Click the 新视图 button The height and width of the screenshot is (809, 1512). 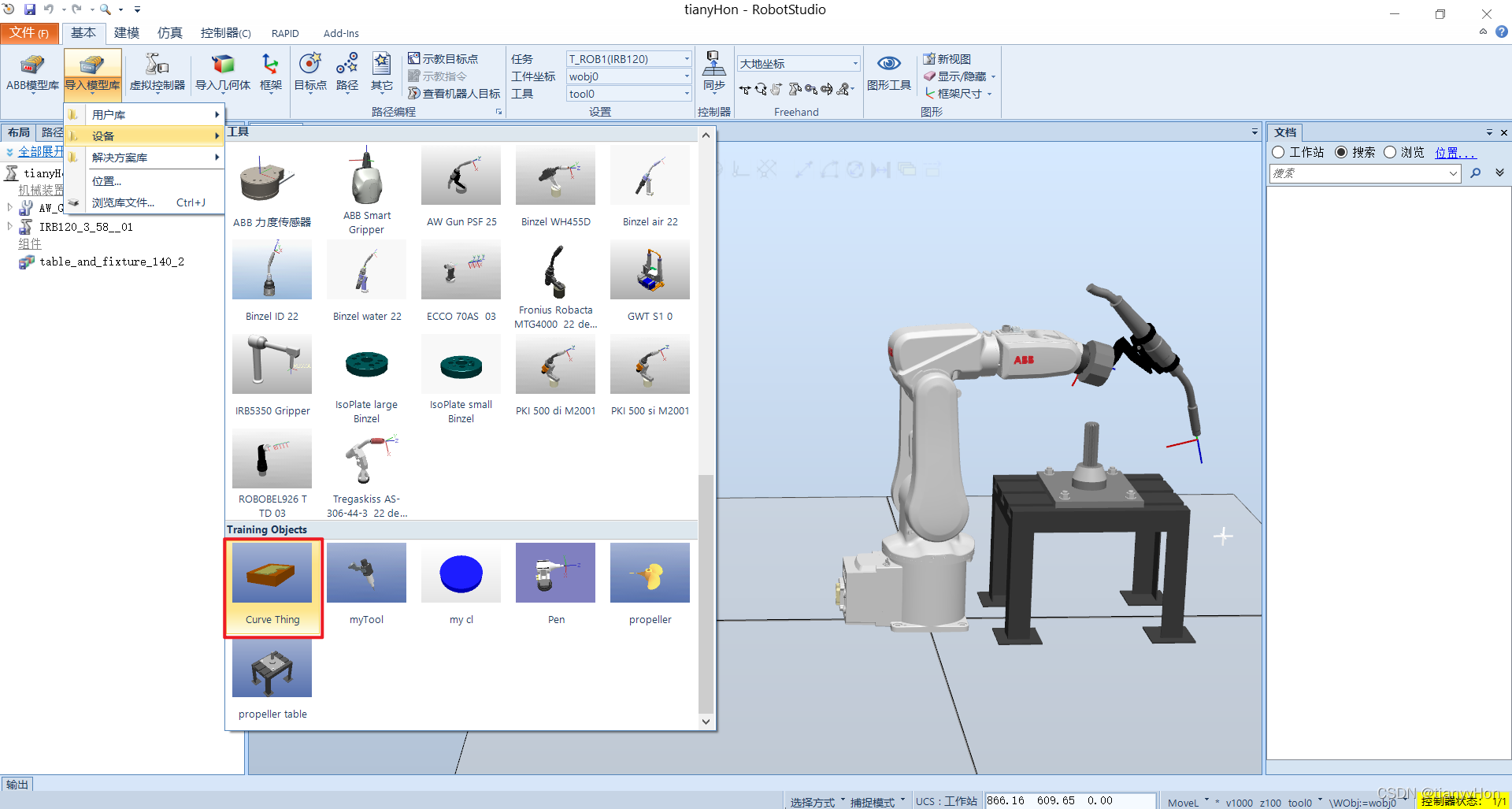pos(947,59)
